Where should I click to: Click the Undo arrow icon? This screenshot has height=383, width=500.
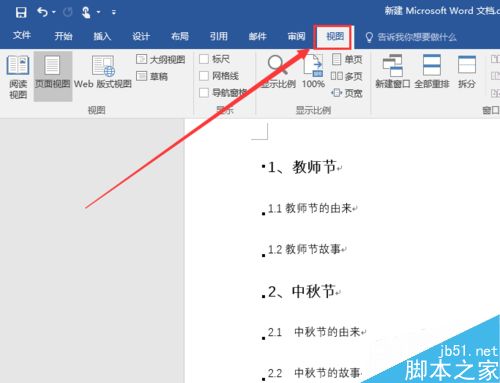(42, 12)
